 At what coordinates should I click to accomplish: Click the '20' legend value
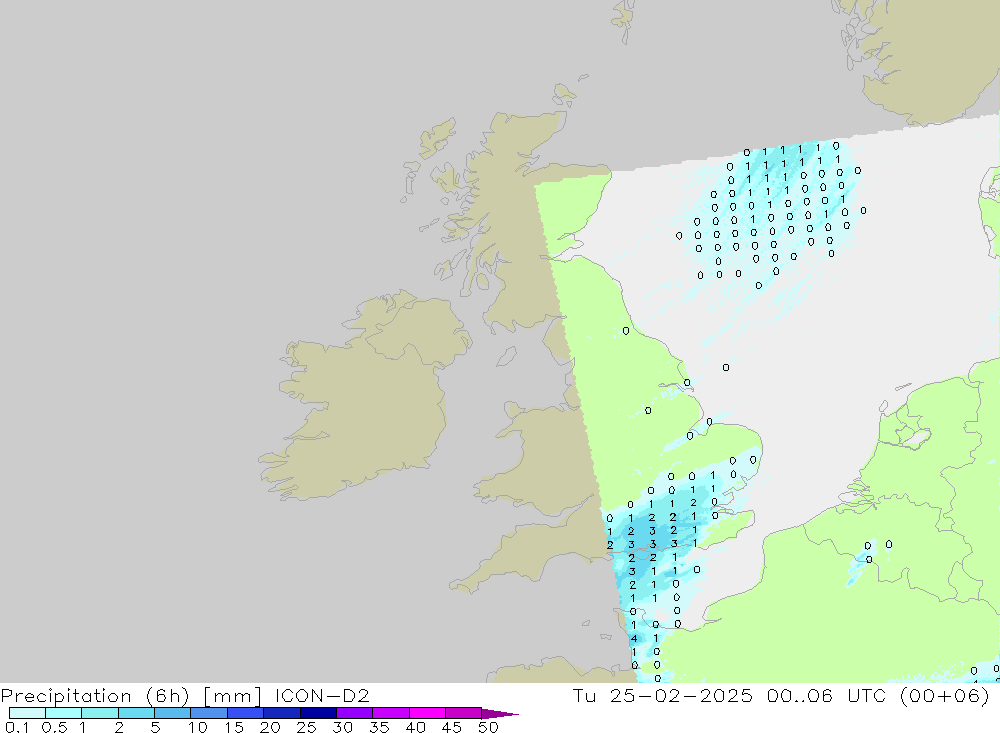pos(270,727)
